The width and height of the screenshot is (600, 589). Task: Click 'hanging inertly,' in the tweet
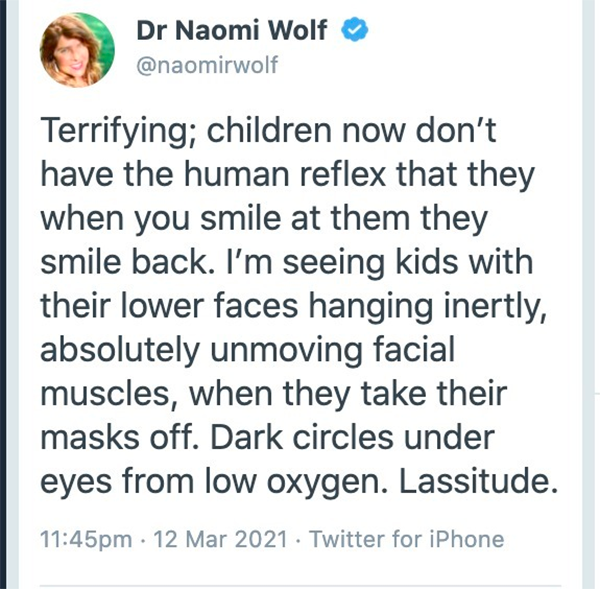click(x=429, y=308)
